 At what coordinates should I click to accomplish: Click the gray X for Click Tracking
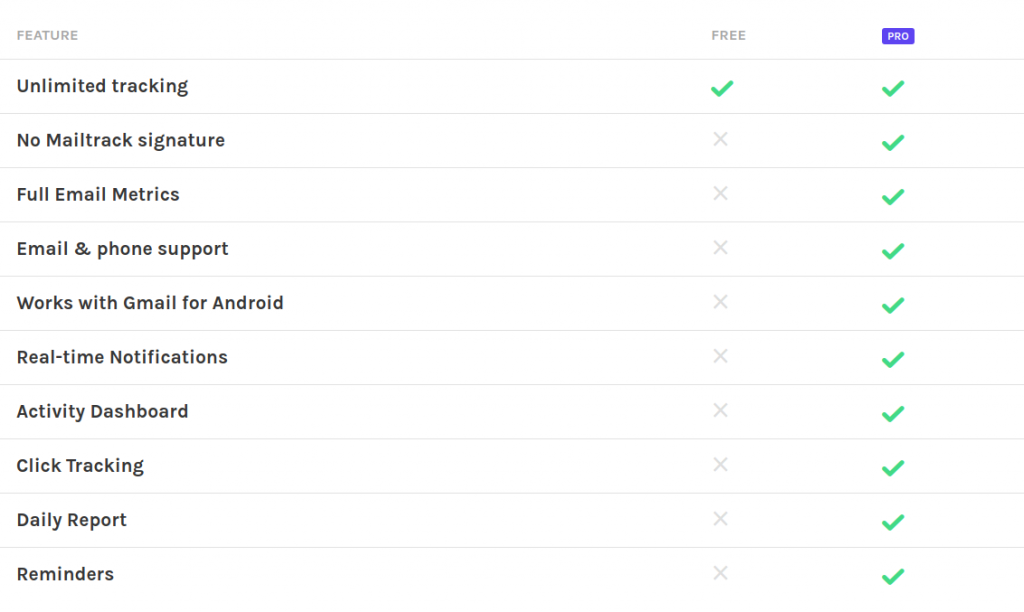tap(720, 464)
